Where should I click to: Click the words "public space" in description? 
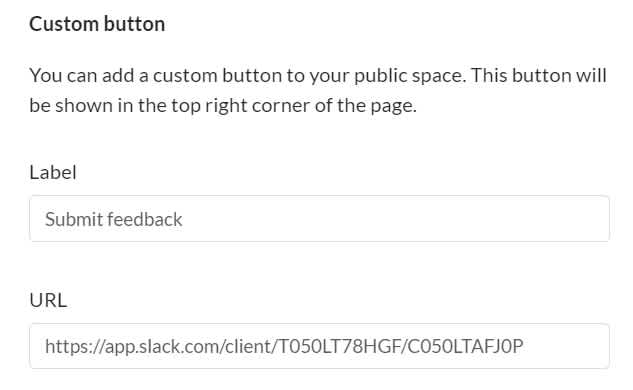pos(410,76)
